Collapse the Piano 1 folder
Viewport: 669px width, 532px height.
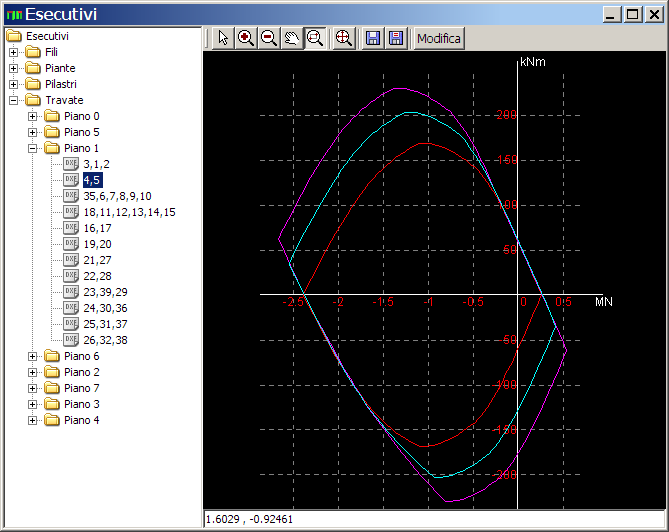tap(32, 148)
